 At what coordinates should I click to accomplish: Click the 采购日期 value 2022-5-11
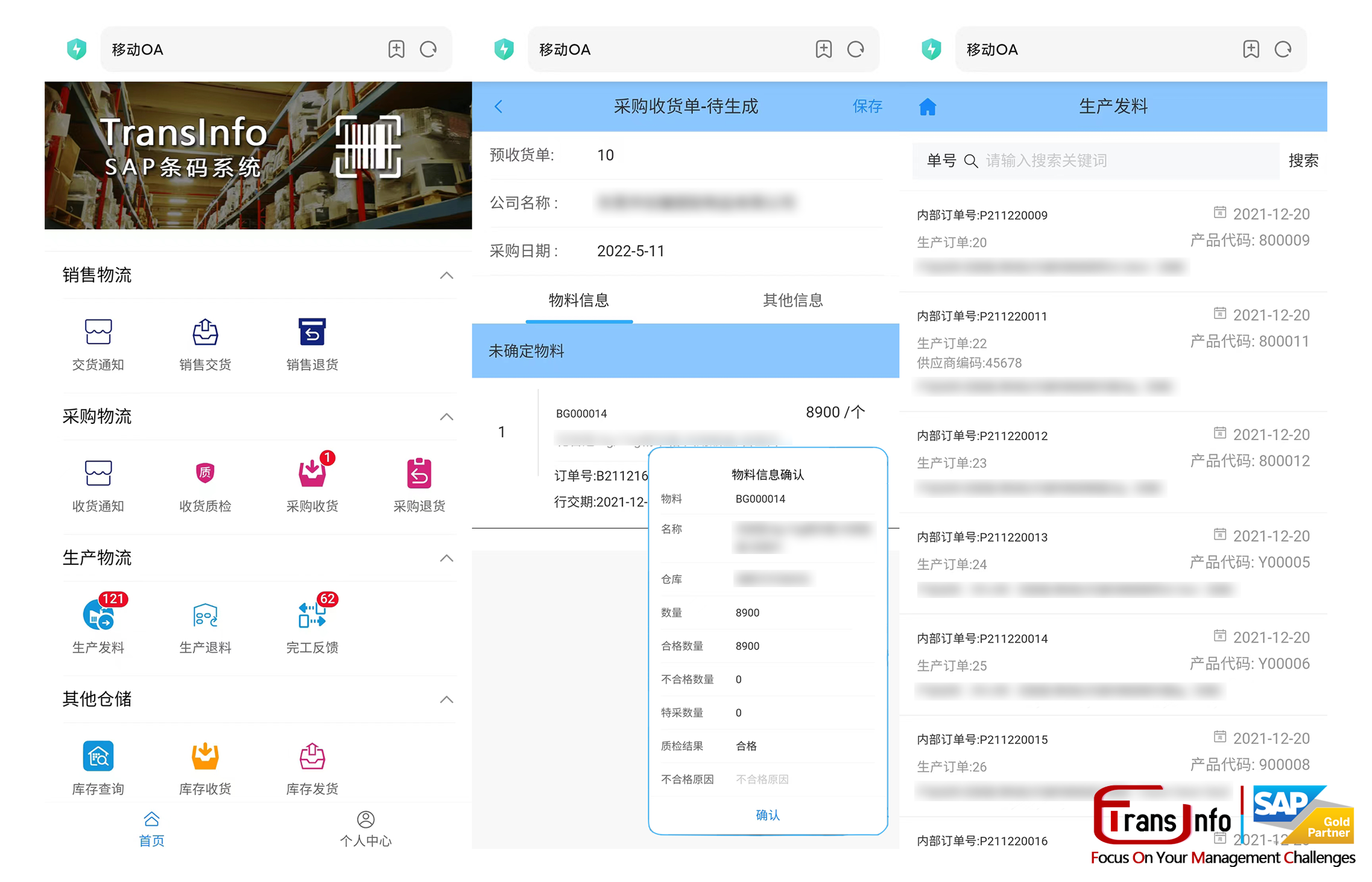[x=631, y=251]
